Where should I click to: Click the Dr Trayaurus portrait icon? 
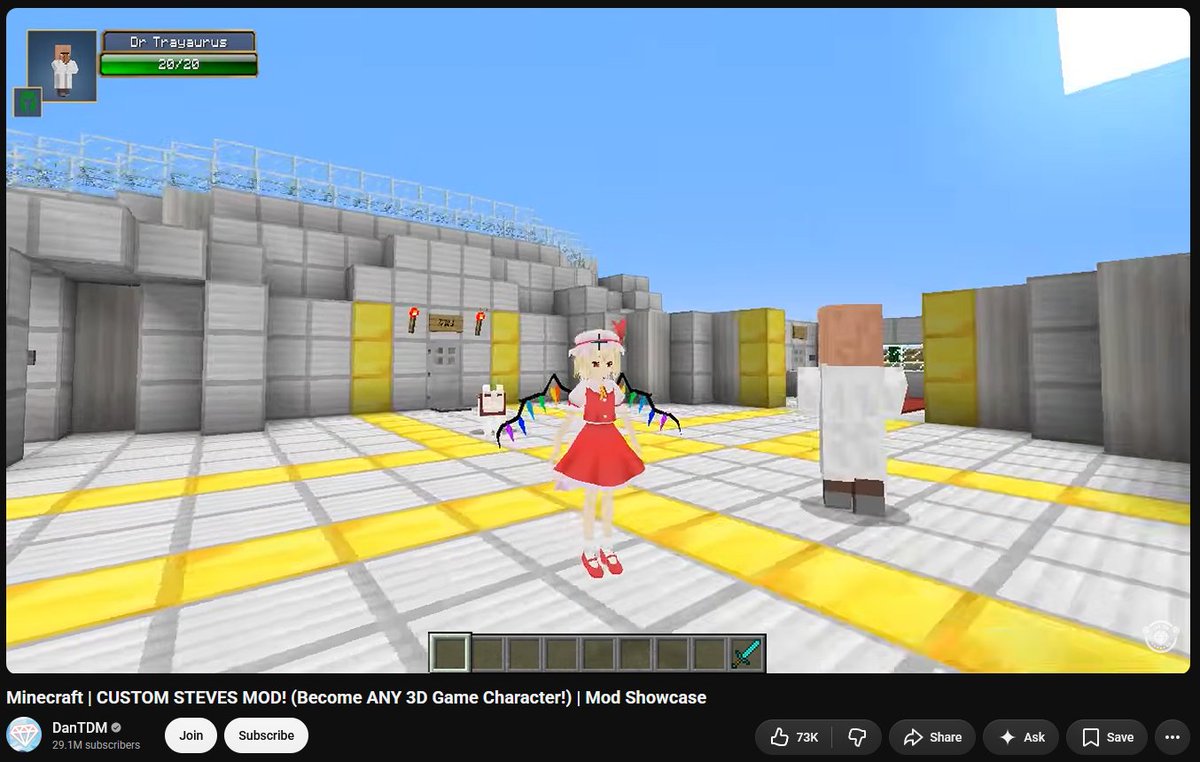pos(62,66)
